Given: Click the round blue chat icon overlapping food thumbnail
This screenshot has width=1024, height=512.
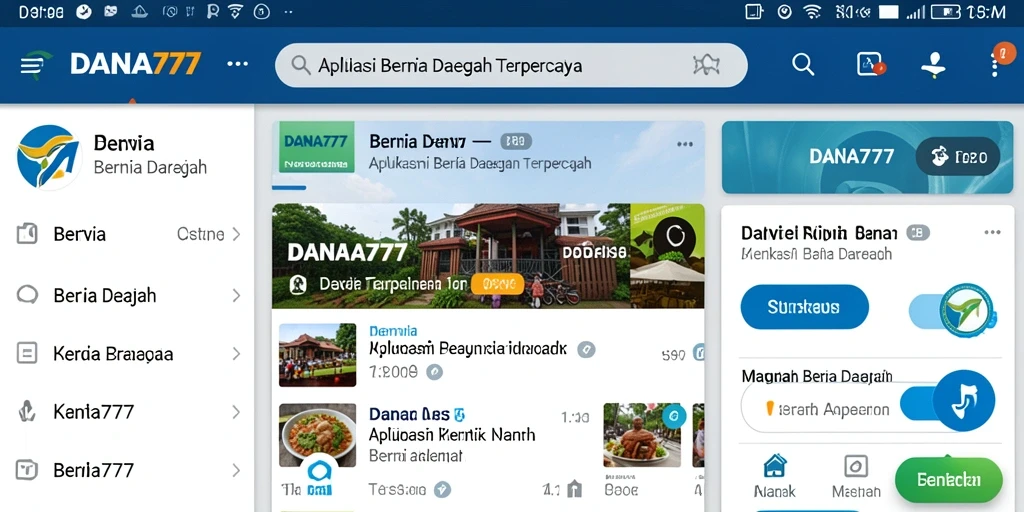Looking at the screenshot, I should click(319, 473).
